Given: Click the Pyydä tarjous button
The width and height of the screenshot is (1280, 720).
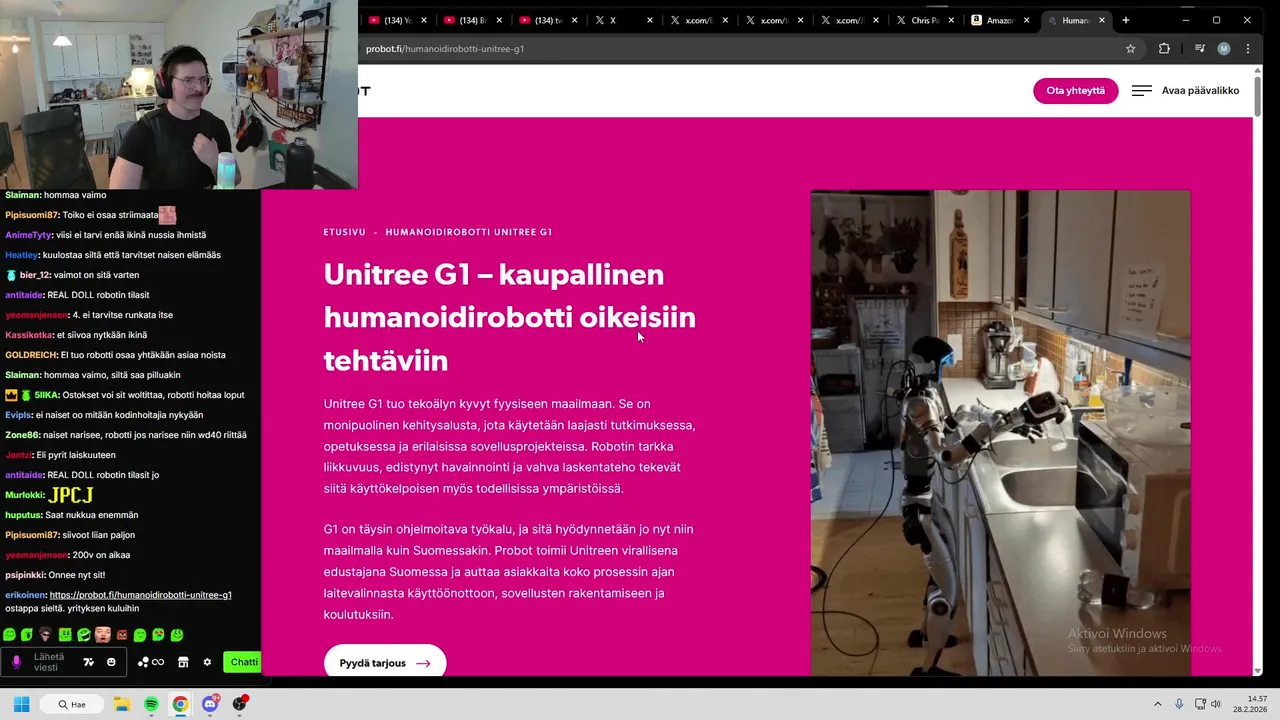Looking at the screenshot, I should pos(385,662).
